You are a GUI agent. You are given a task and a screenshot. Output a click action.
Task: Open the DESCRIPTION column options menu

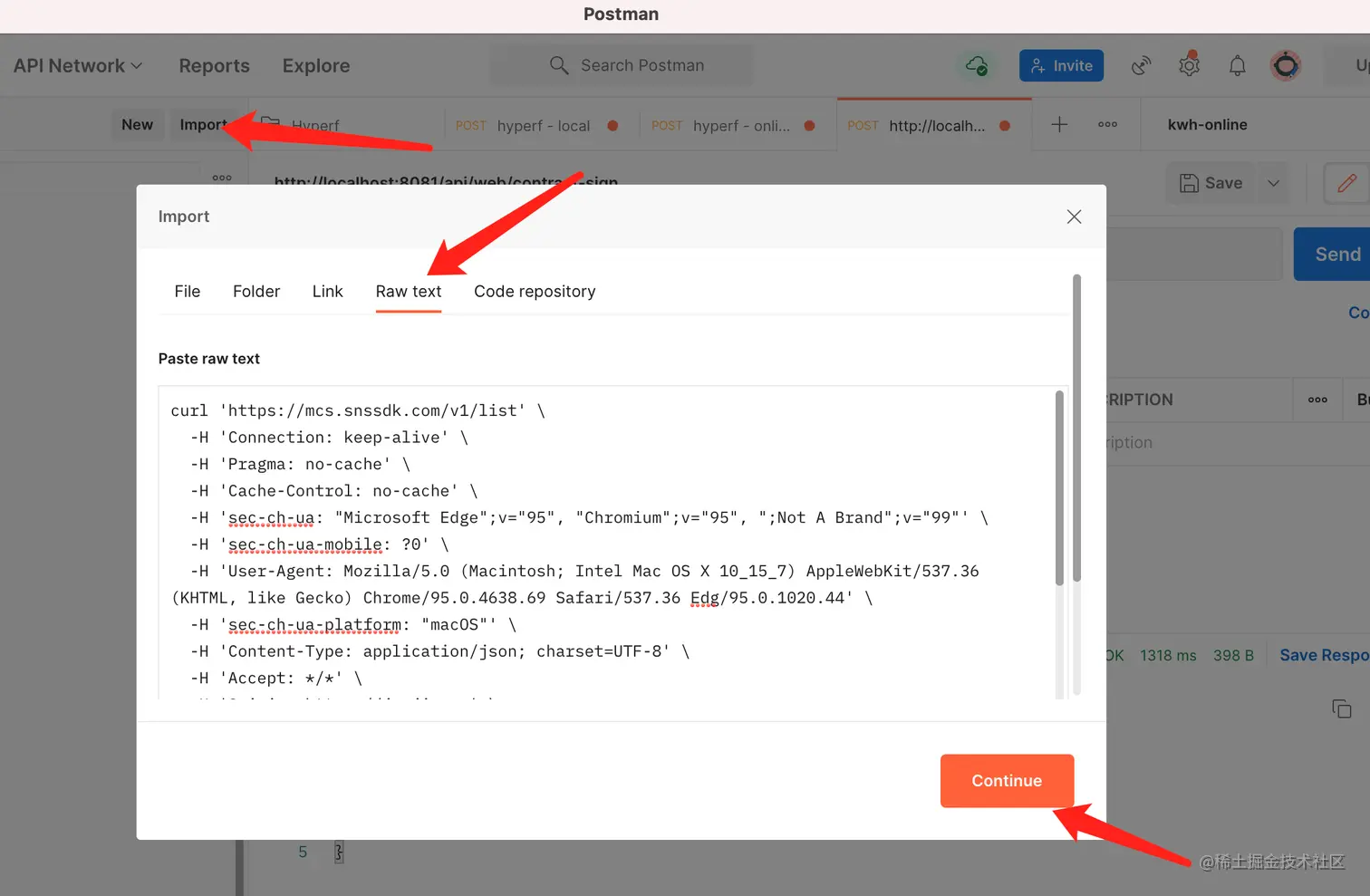1317,400
